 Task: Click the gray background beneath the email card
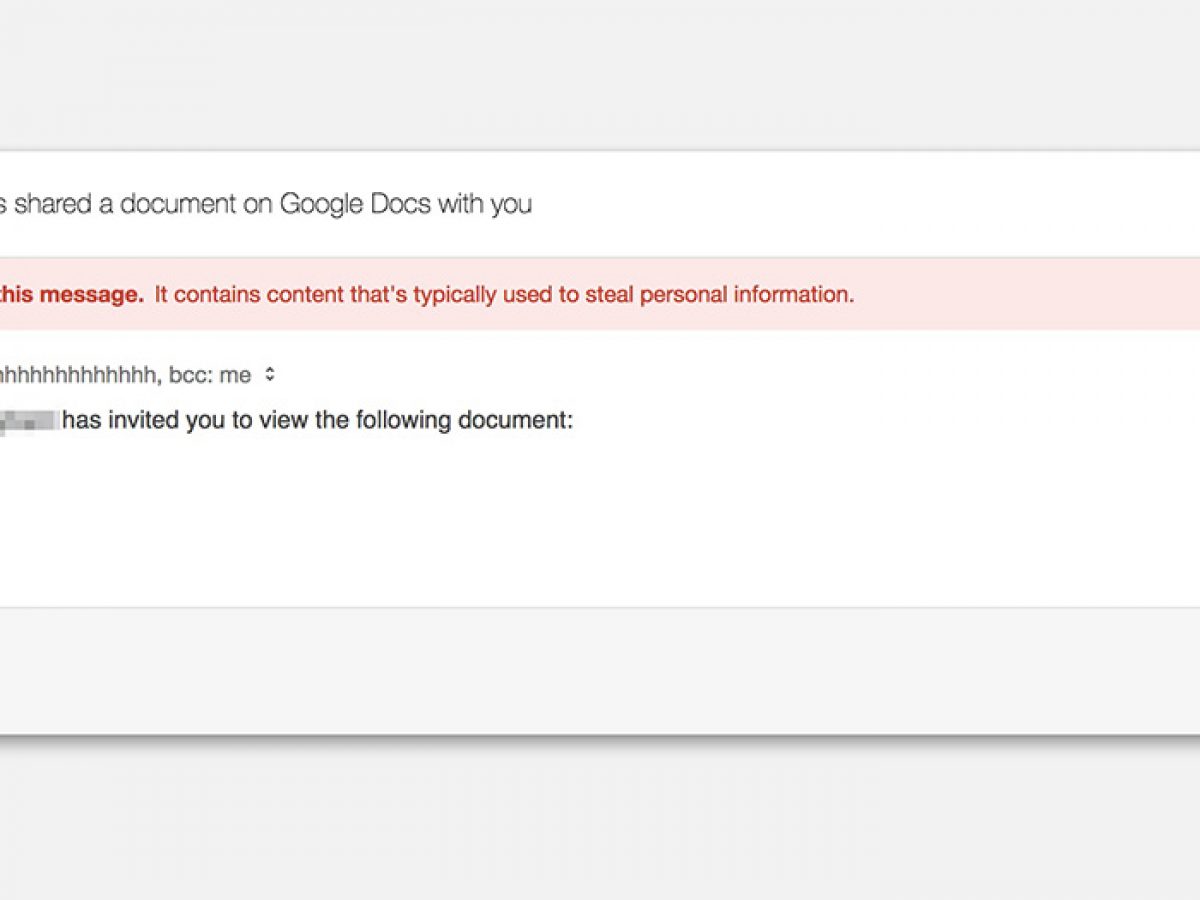coord(600,820)
